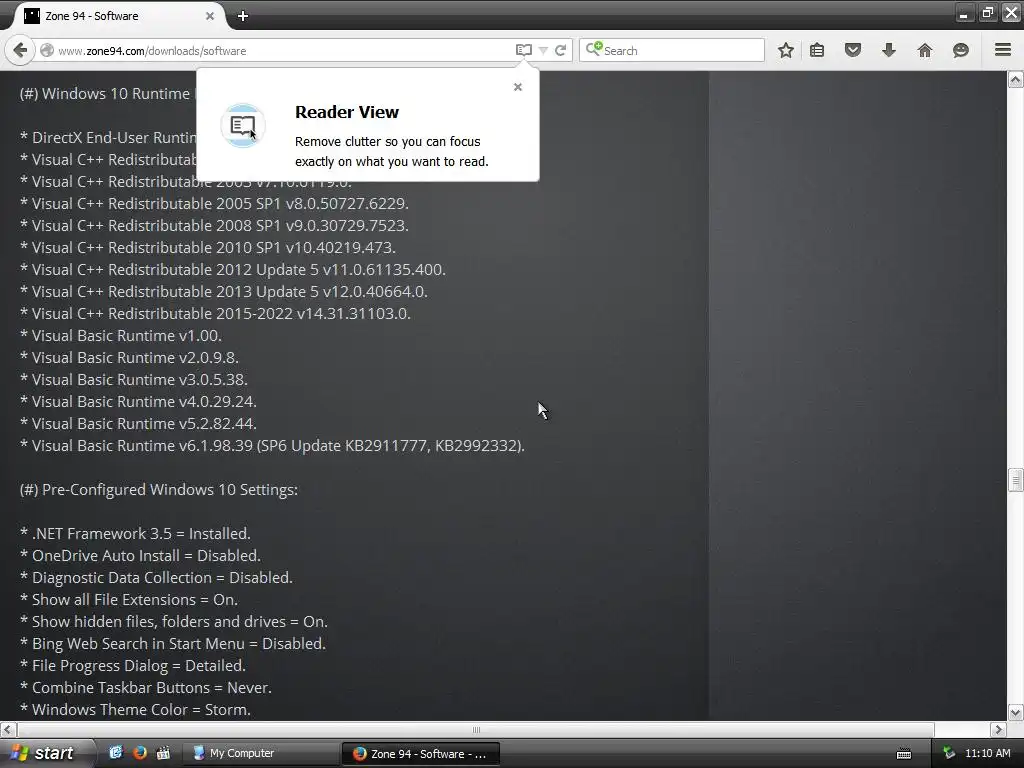The image size is (1024, 768).
Task: Click 'Visual C++ Redistributable 2008 SP1' line
Action: pos(214,226)
